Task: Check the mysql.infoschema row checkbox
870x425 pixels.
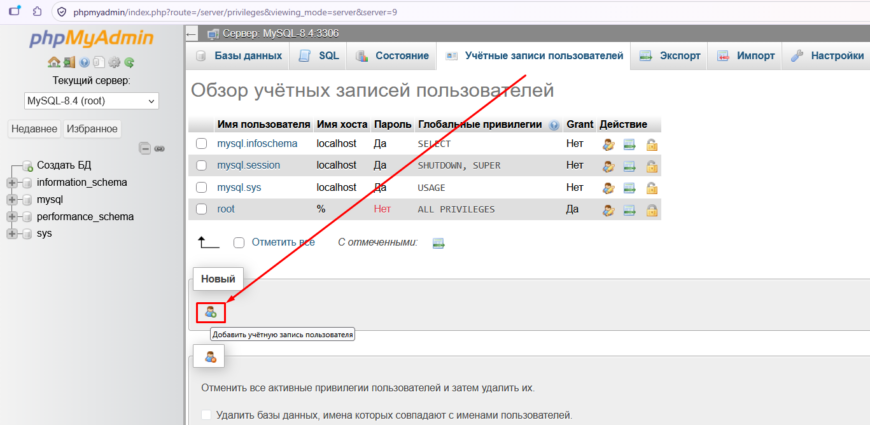Action: (201, 144)
